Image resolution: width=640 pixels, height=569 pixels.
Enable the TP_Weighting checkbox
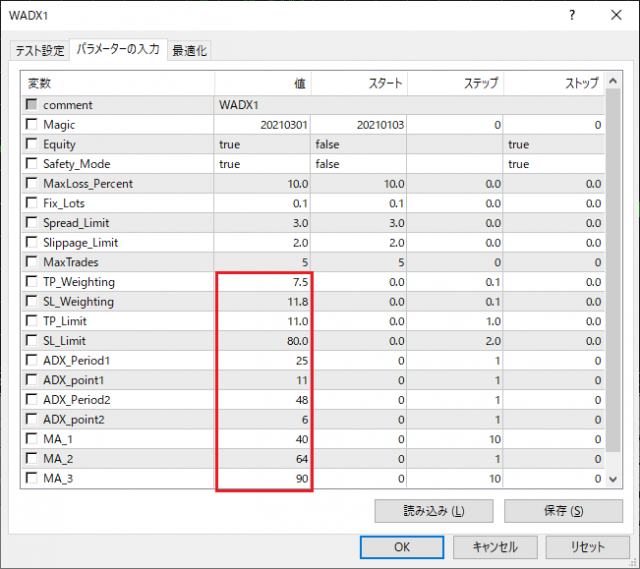(x=31, y=281)
